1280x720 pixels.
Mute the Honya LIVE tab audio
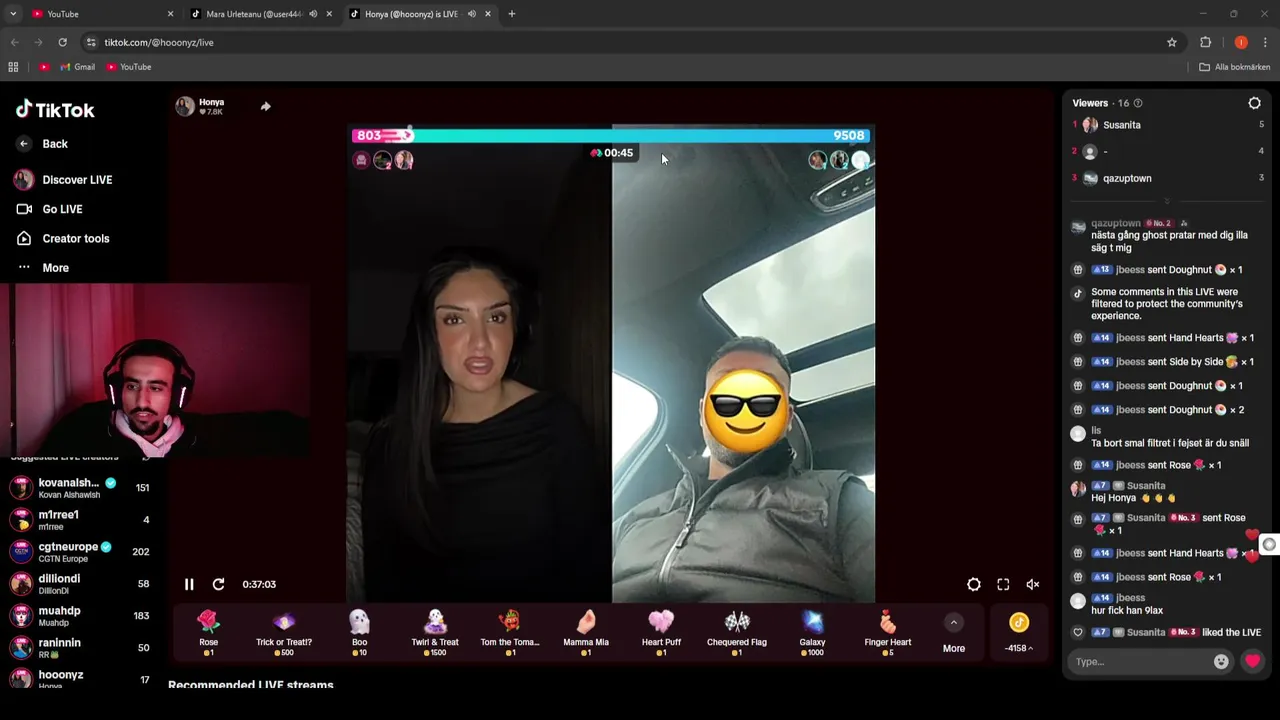[471, 14]
